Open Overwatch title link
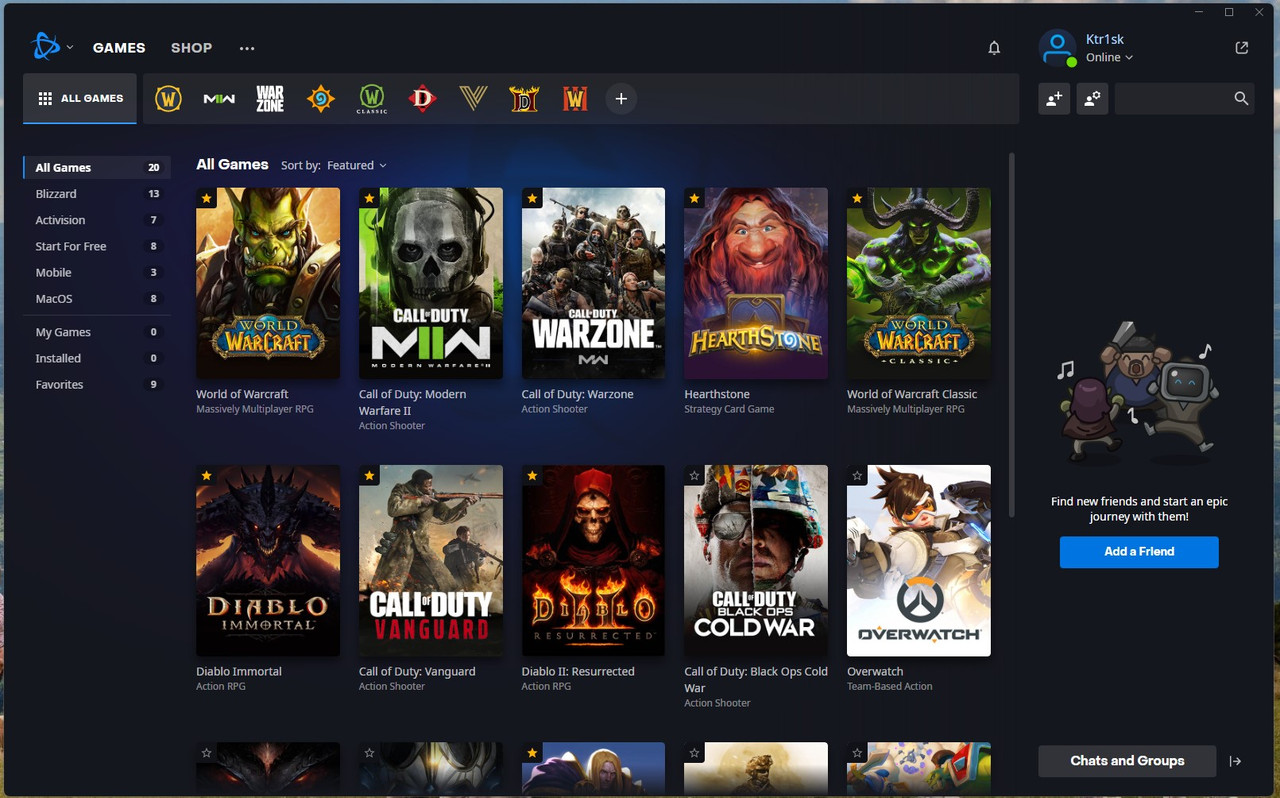Viewport: 1280px width, 798px height. [875, 671]
